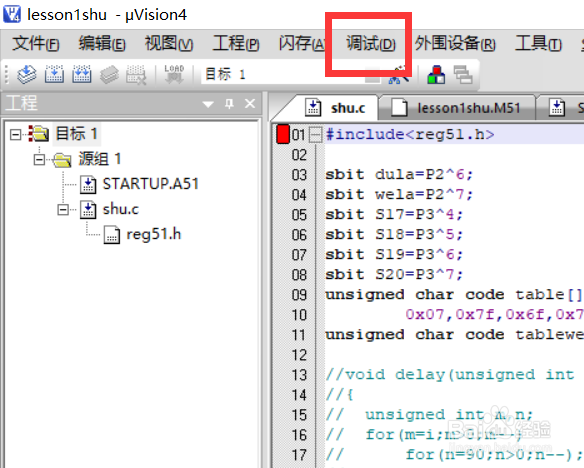Click line number 03 in gutter
Viewport: 584px width, 468px height.
299,175
